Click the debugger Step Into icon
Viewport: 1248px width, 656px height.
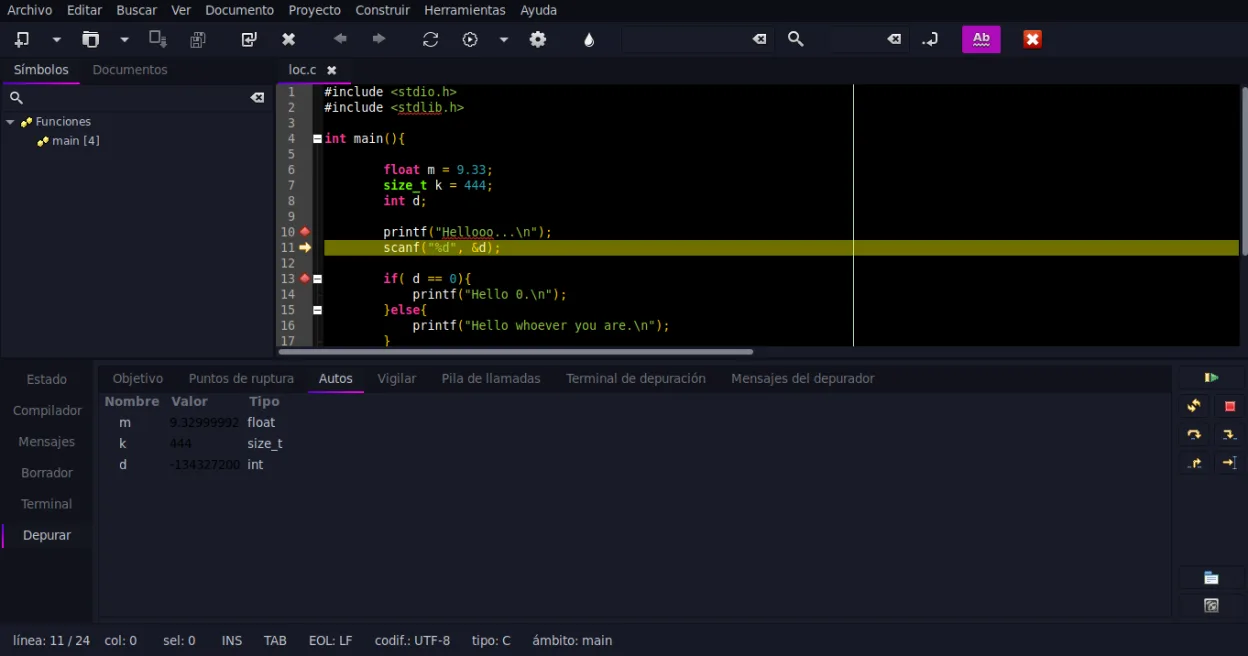click(1230, 435)
